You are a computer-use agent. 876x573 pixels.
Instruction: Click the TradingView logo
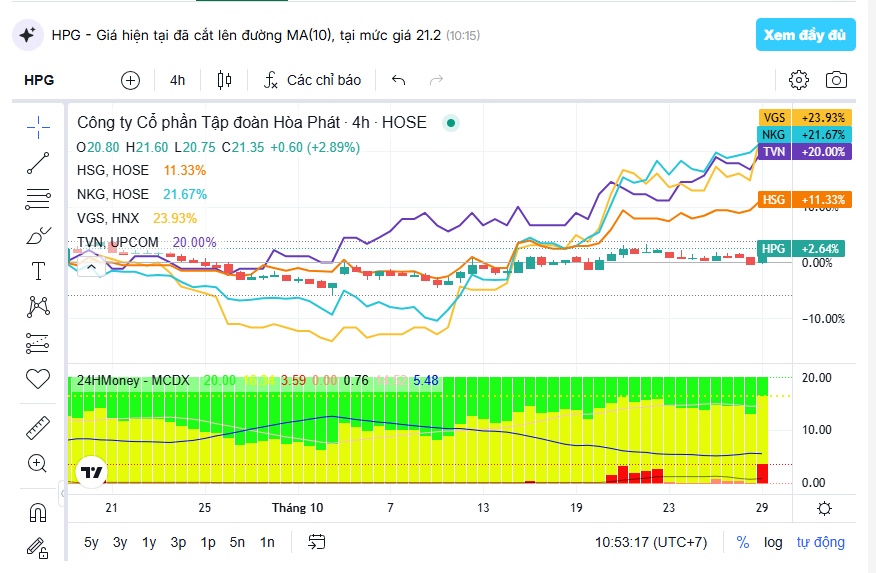coord(92,473)
